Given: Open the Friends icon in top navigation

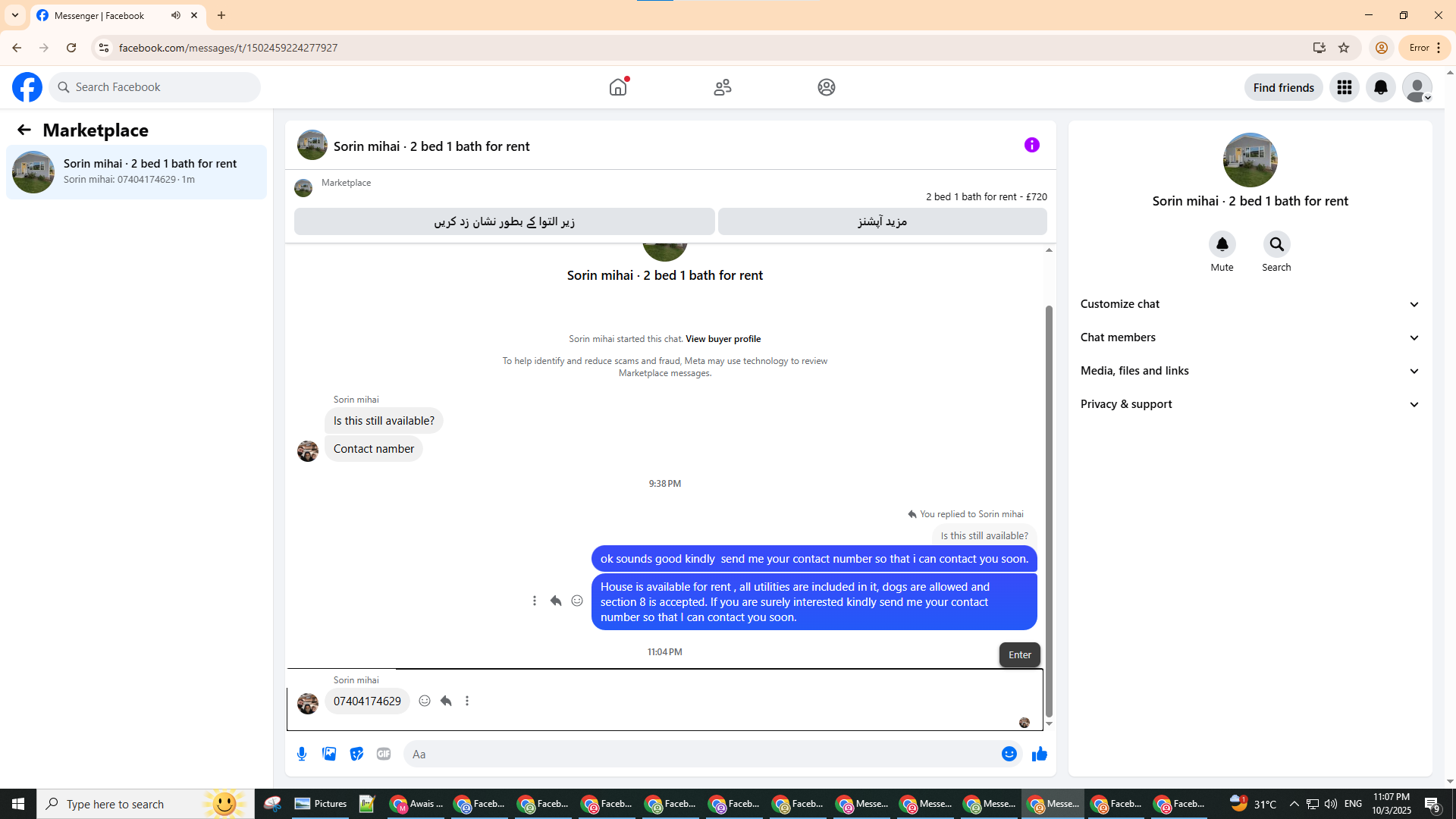Looking at the screenshot, I should click(x=723, y=87).
